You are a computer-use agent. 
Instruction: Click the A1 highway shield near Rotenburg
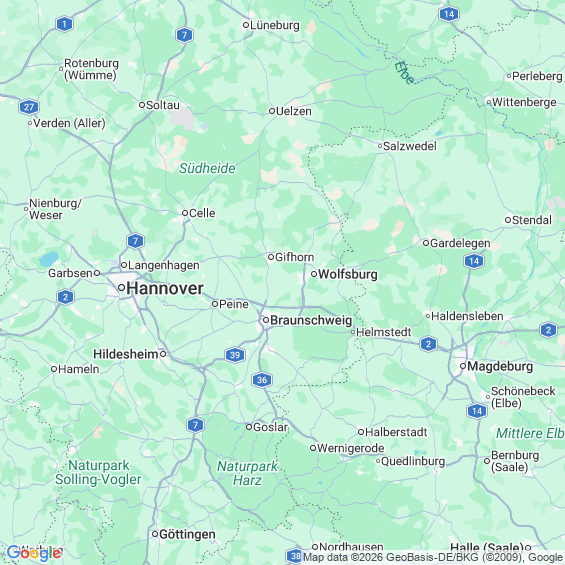(x=64, y=24)
